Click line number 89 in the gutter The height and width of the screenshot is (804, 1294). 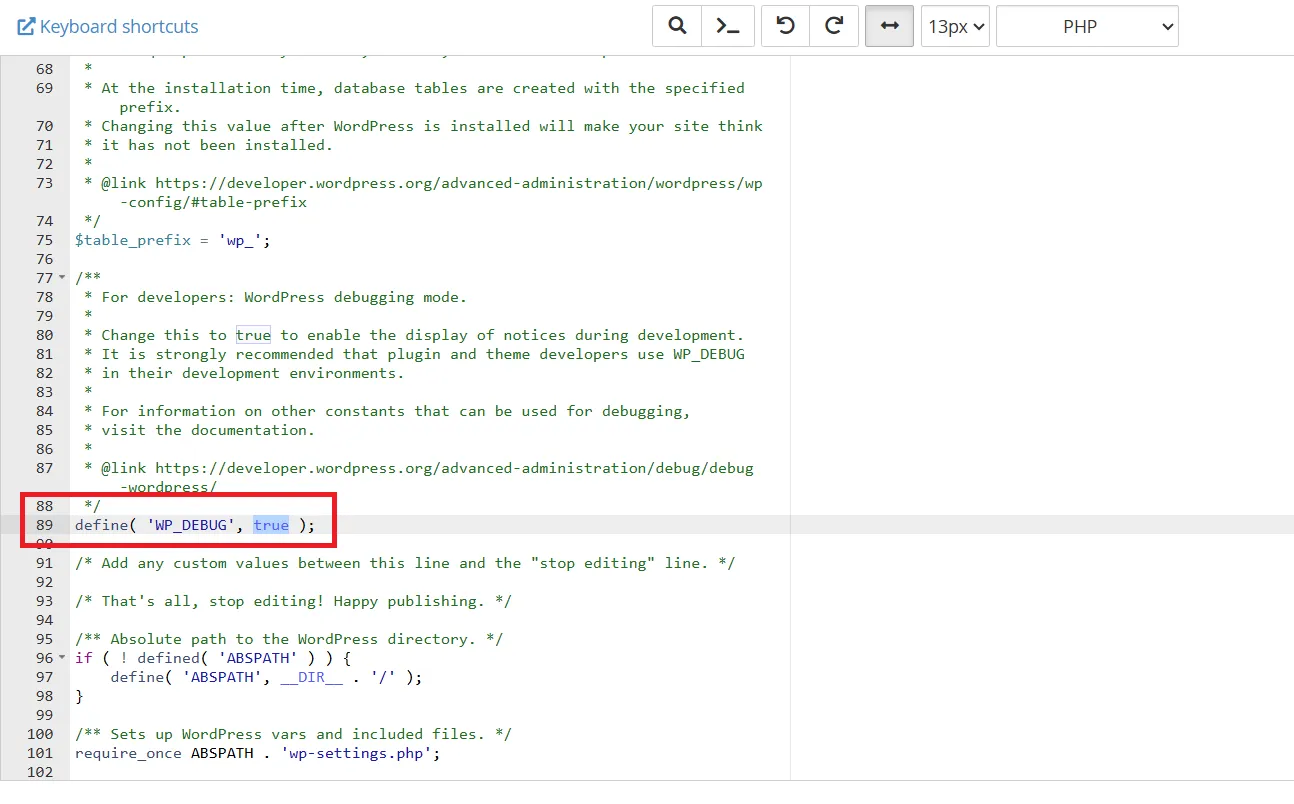point(44,525)
